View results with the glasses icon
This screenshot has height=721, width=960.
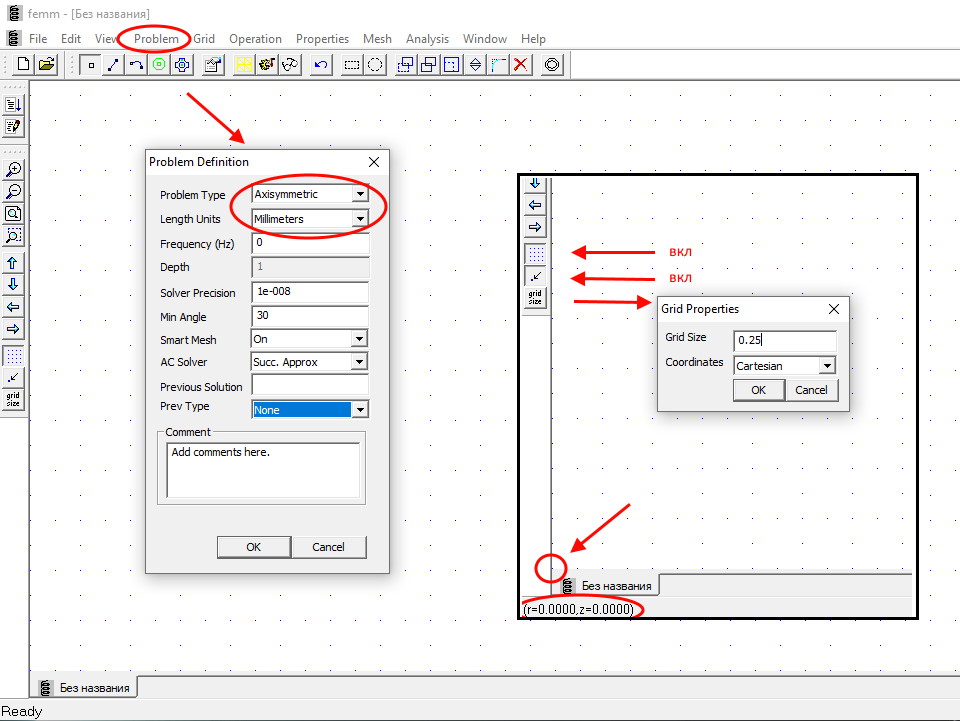(290, 65)
